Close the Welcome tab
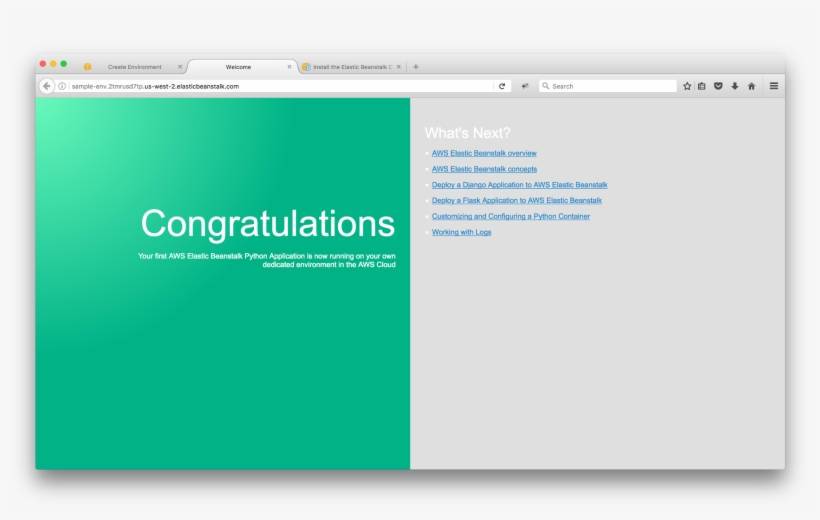This screenshot has height=520, width=820. [x=290, y=67]
